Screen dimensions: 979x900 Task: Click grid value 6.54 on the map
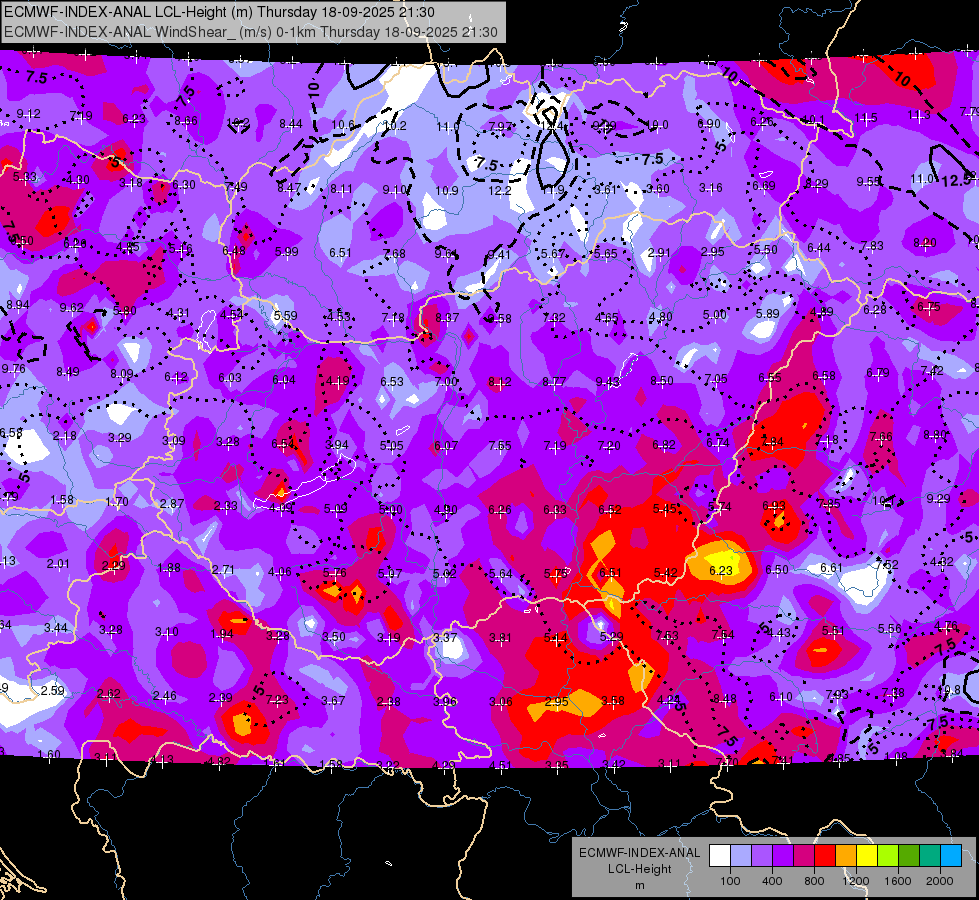[x=283, y=444]
